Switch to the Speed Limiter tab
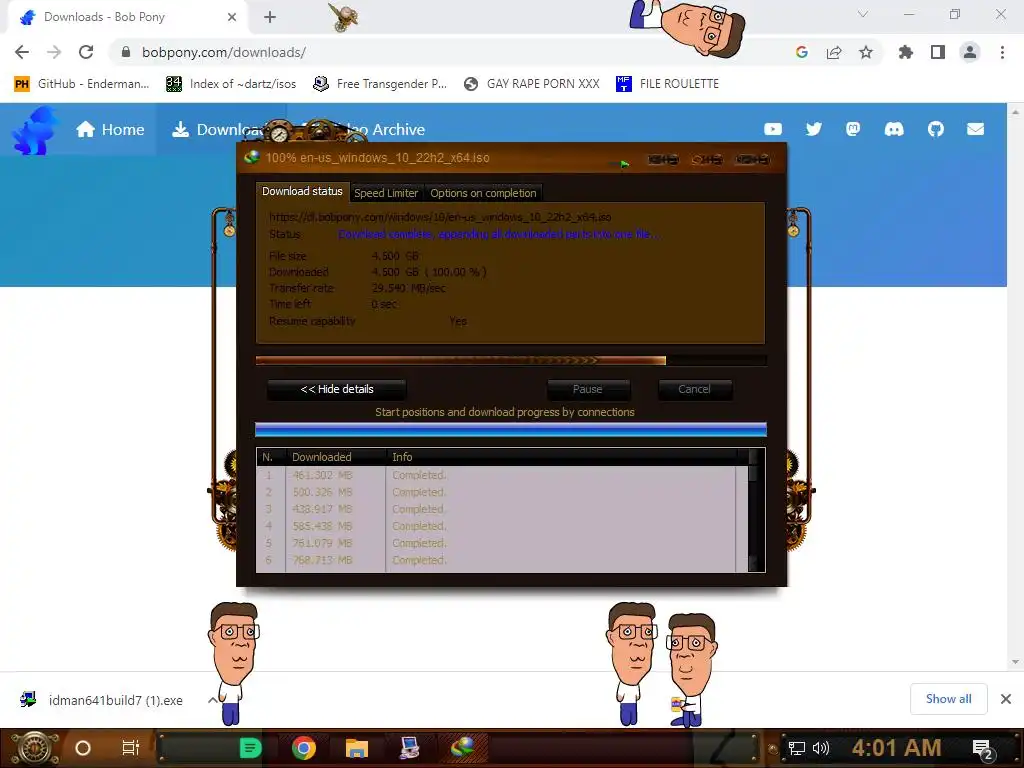The height and width of the screenshot is (768, 1024). pyautogui.click(x=386, y=193)
